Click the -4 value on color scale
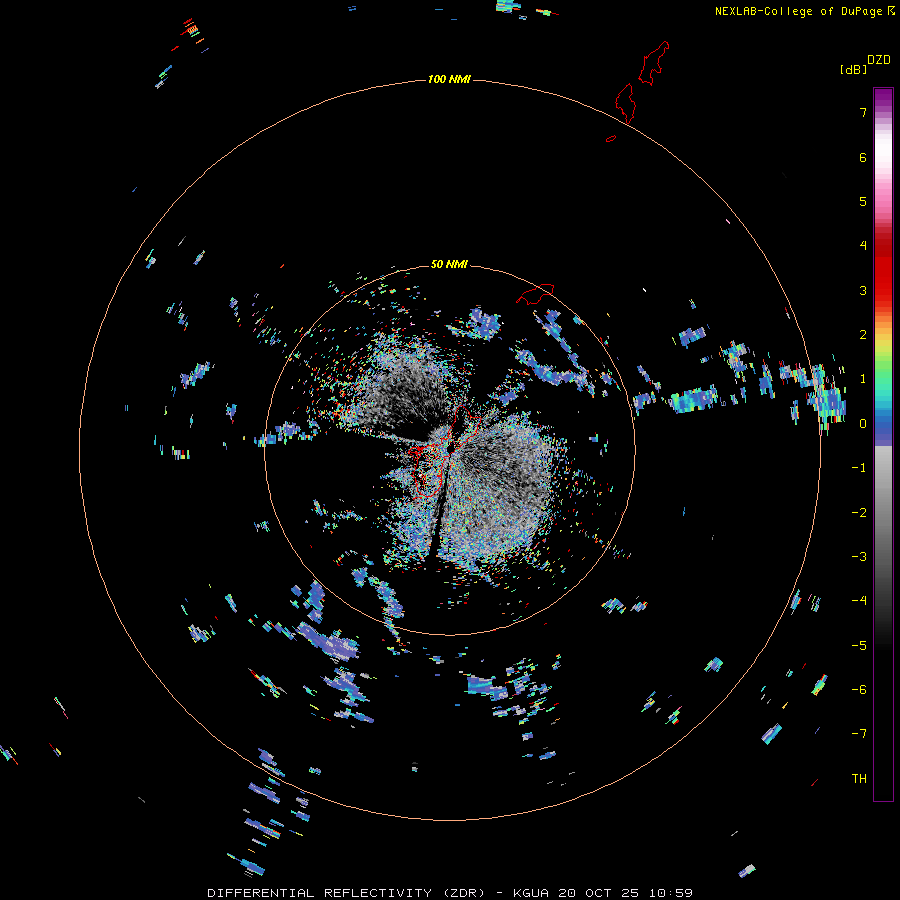This screenshot has width=900, height=900. click(859, 601)
